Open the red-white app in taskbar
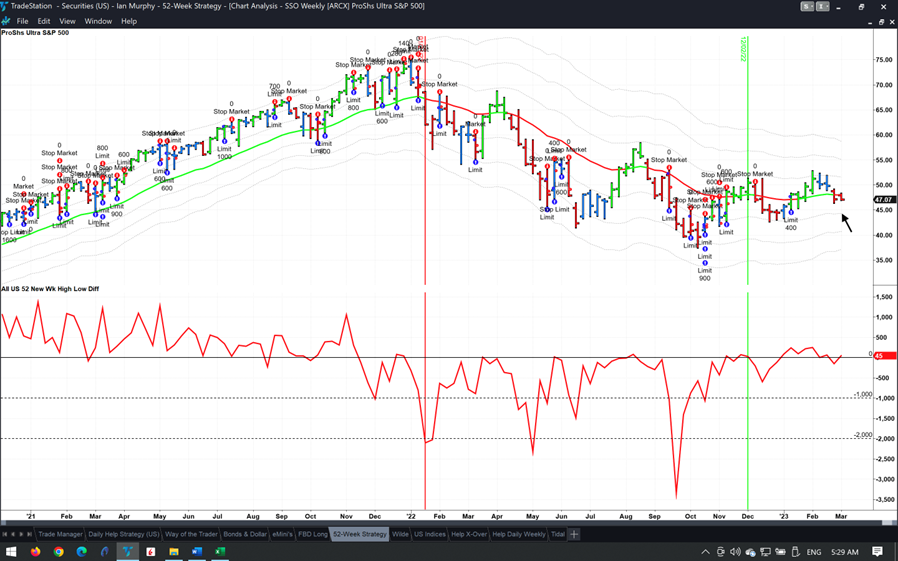The image size is (898, 561). (x=151, y=552)
